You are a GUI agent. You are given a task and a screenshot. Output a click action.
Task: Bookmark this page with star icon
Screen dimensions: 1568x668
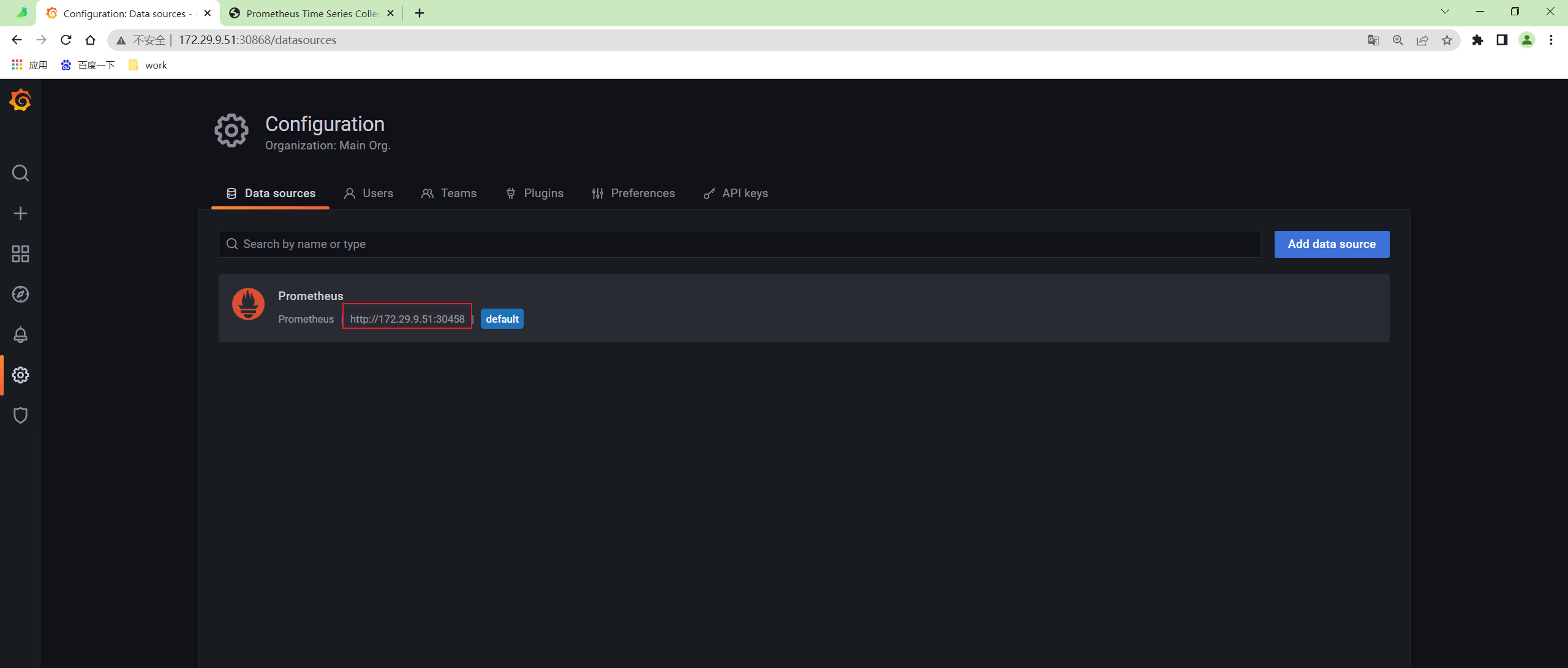click(x=1447, y=40)
